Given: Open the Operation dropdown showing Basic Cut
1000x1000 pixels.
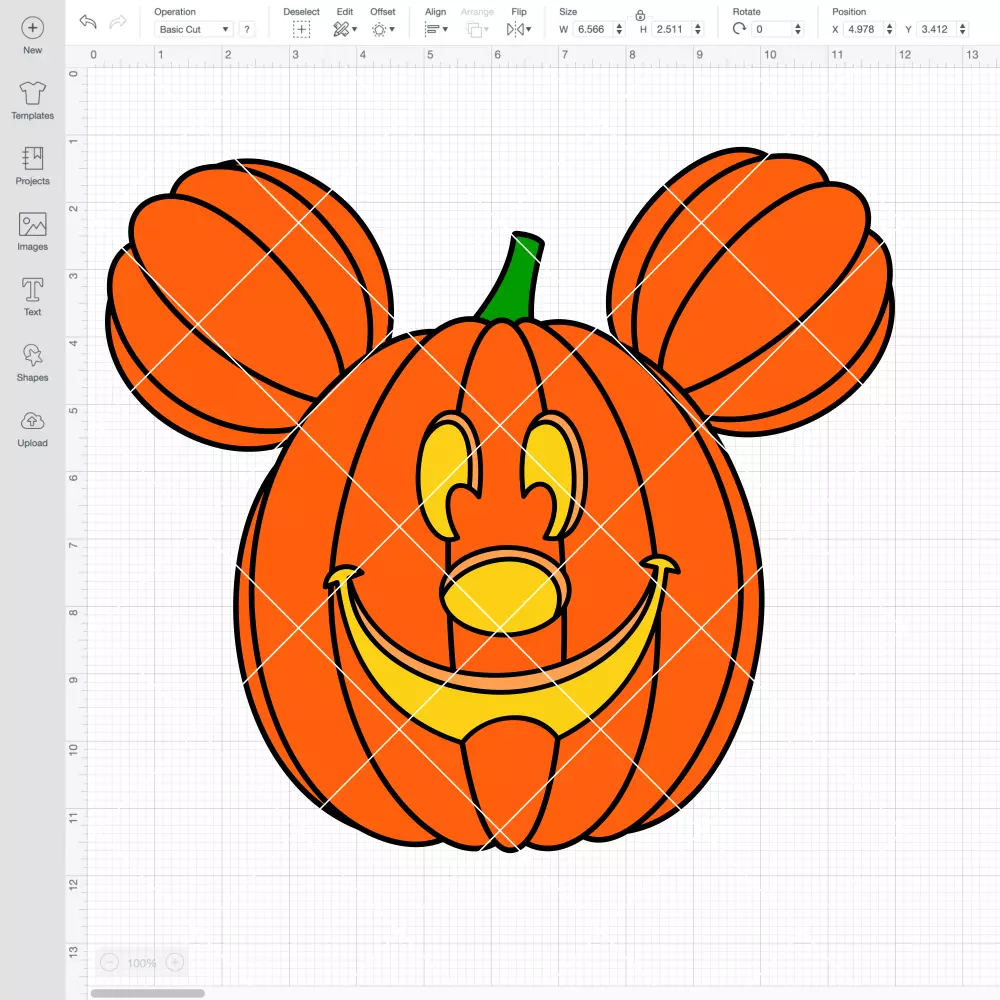Looking at the screenshot, I should click(194, 29).
